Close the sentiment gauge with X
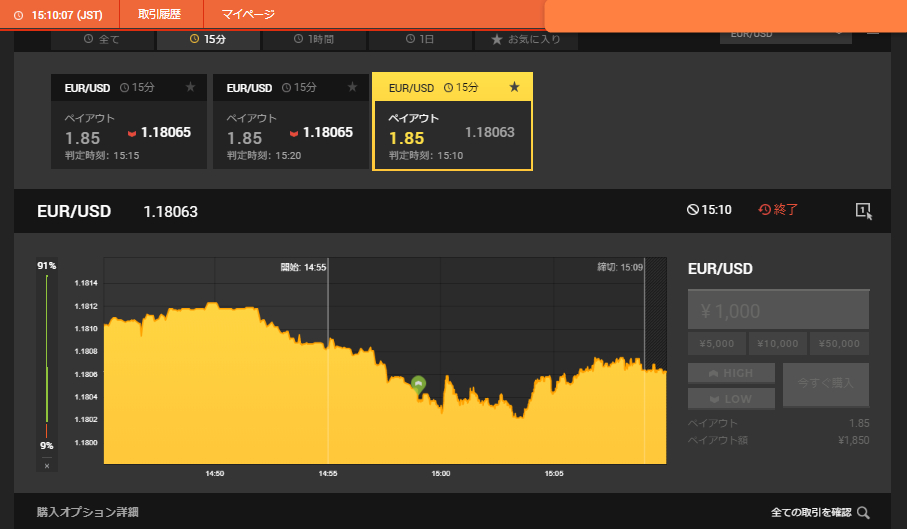Image resolution: width=907 pixels, height=529 pixels. [x=47, y=466]
